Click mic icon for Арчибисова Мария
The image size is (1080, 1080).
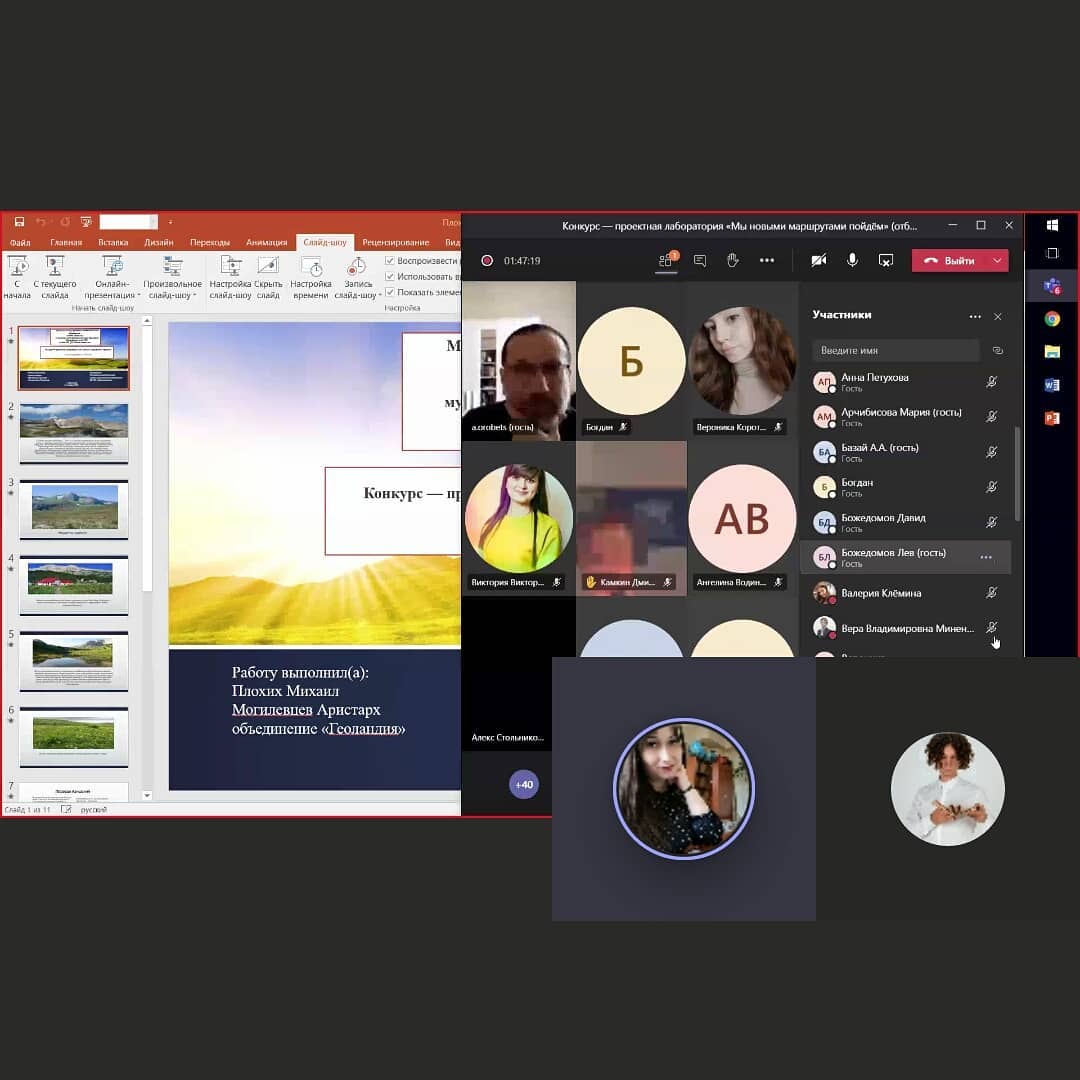pyautogui.click(x=991, y=416)
